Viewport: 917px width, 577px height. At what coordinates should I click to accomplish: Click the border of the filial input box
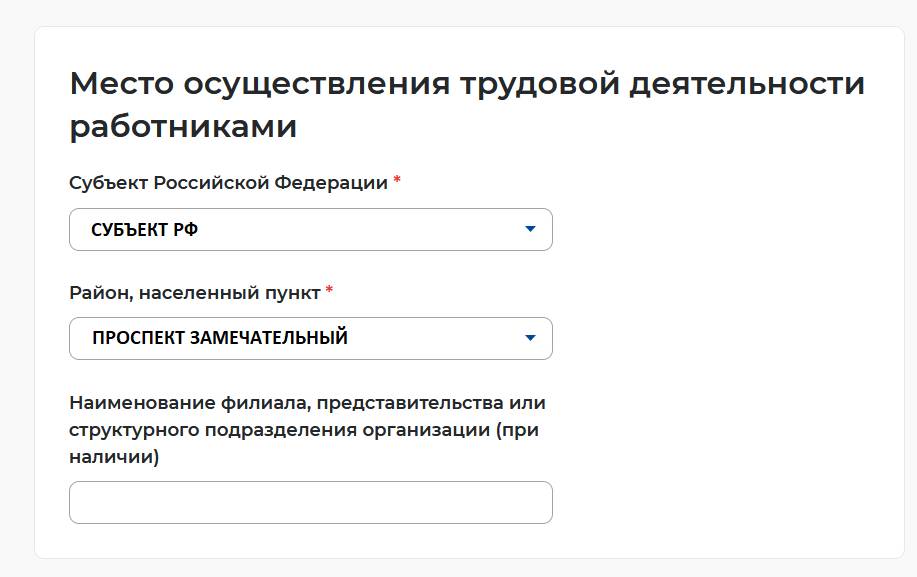click(x=310, y=484)
